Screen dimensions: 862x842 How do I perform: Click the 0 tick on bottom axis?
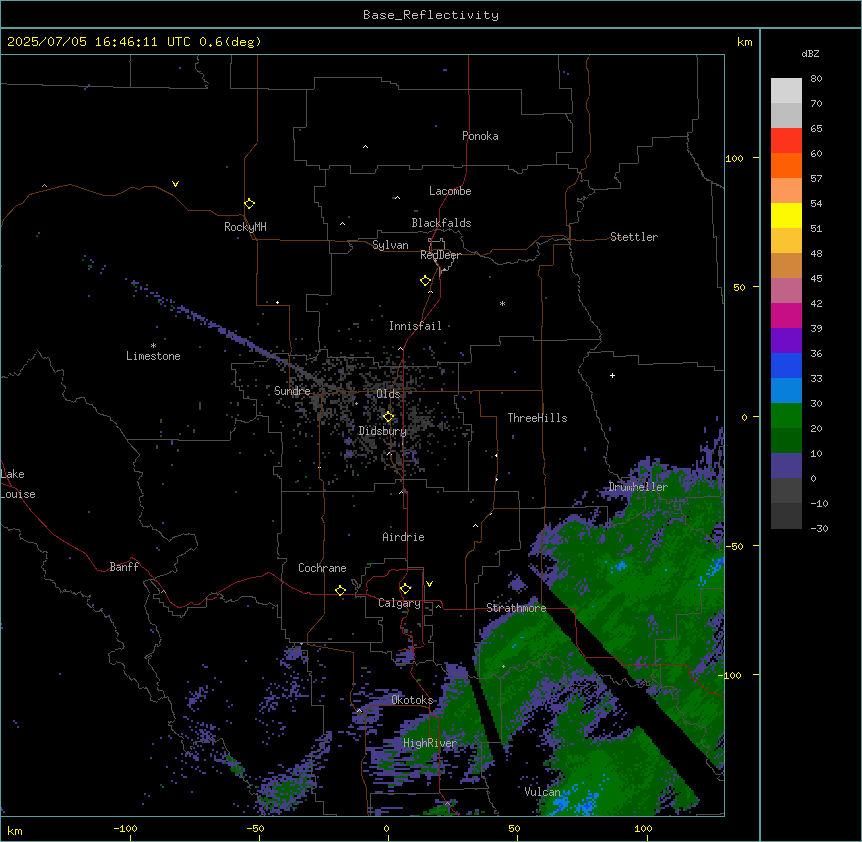click(x=386, y=828)
